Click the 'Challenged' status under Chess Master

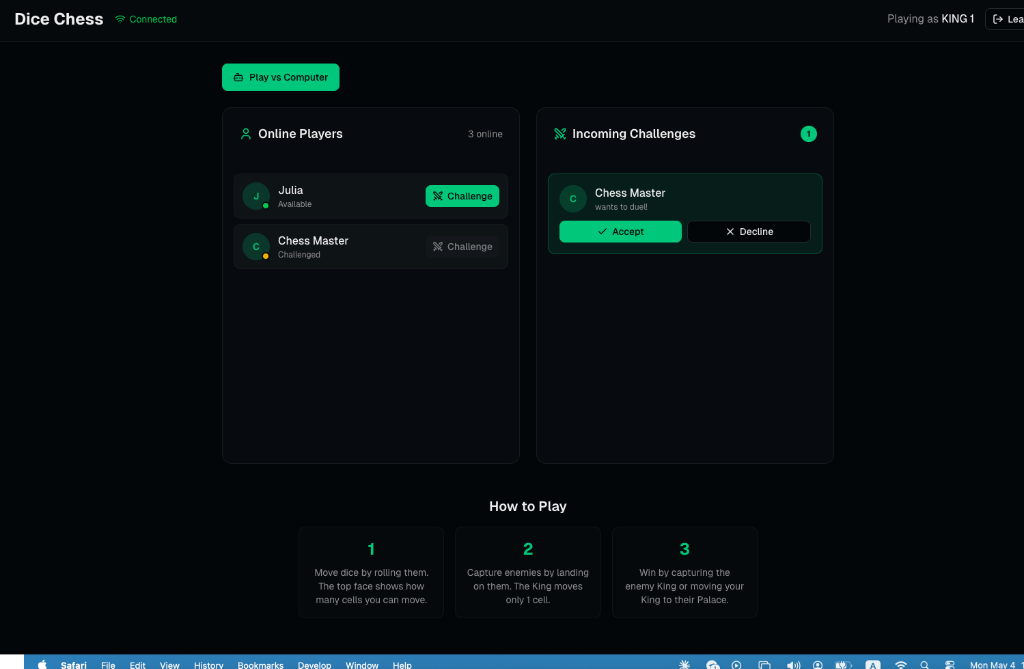[x=299, y=255]
